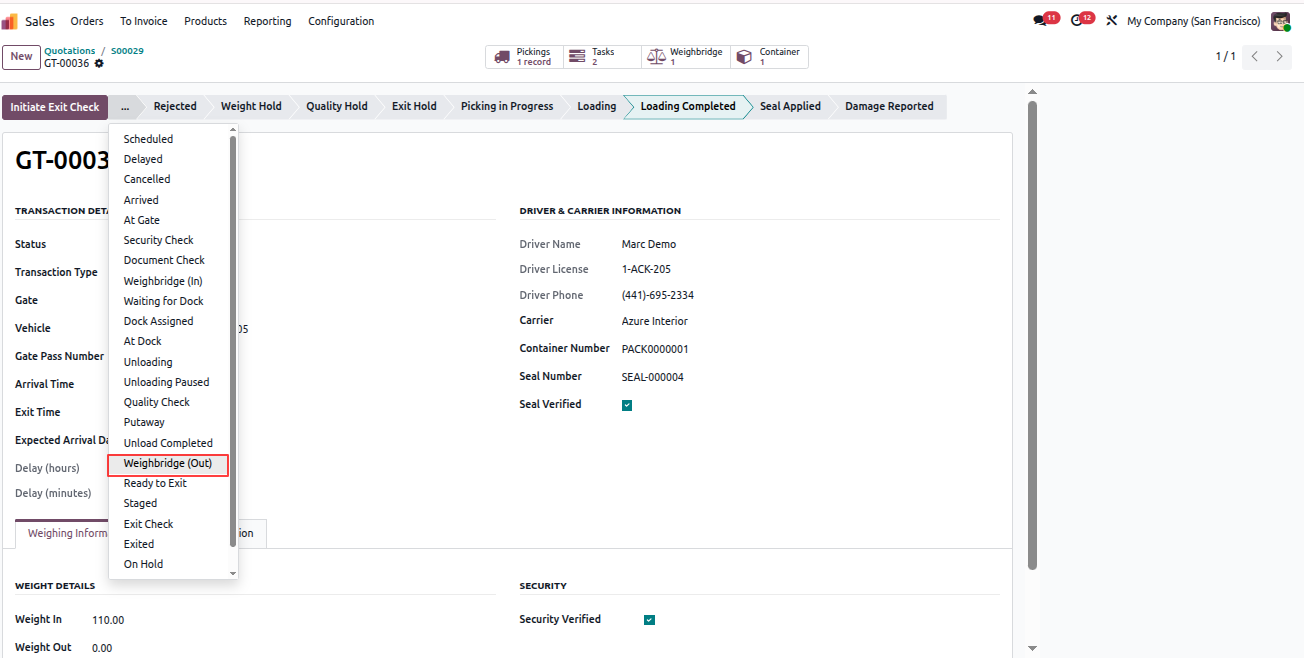The height and width of the screenshot is (658, 1304).
Task: Click the debug tools wrench icon
Action: point(1111,21)
